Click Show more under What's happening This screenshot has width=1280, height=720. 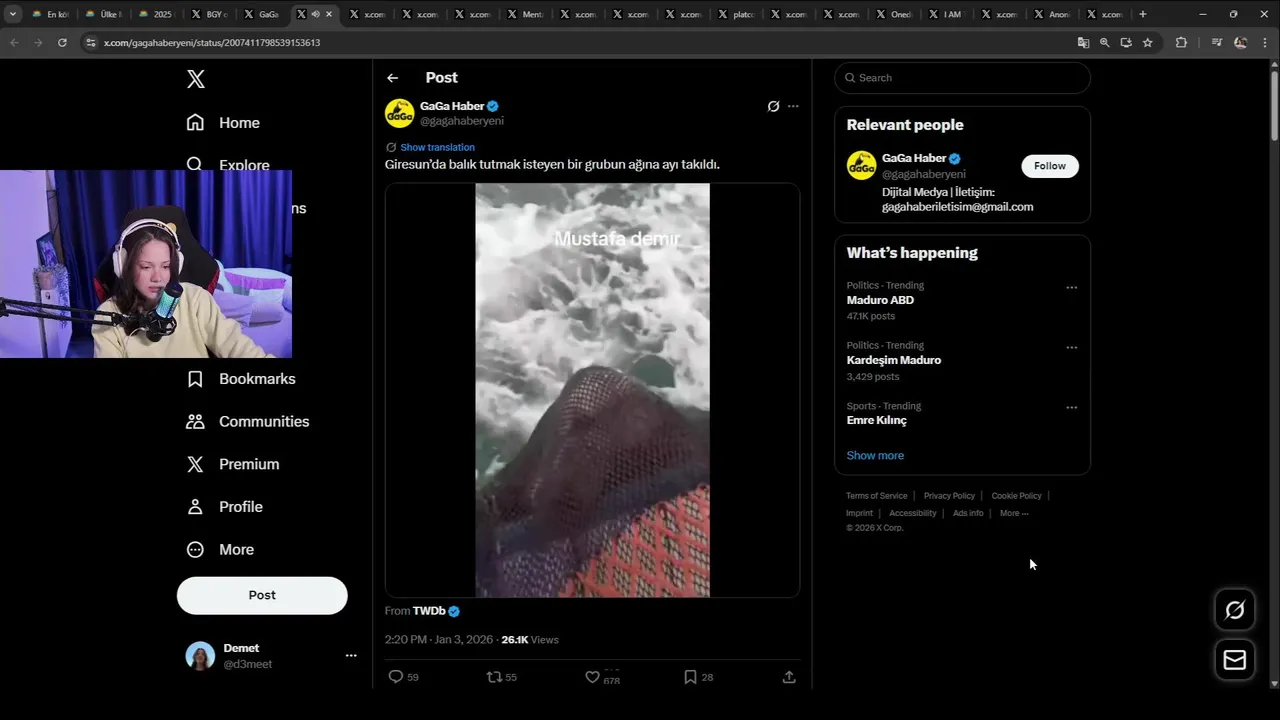875,455
